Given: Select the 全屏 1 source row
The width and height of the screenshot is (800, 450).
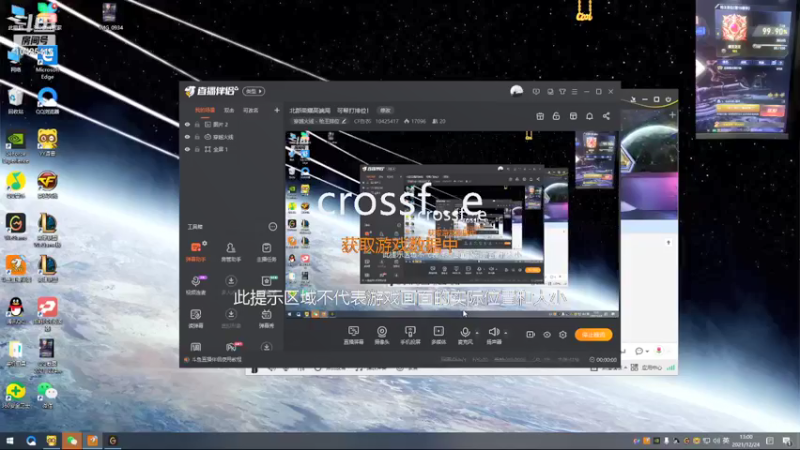Looking at the screenshot, I should click(231, 149).
